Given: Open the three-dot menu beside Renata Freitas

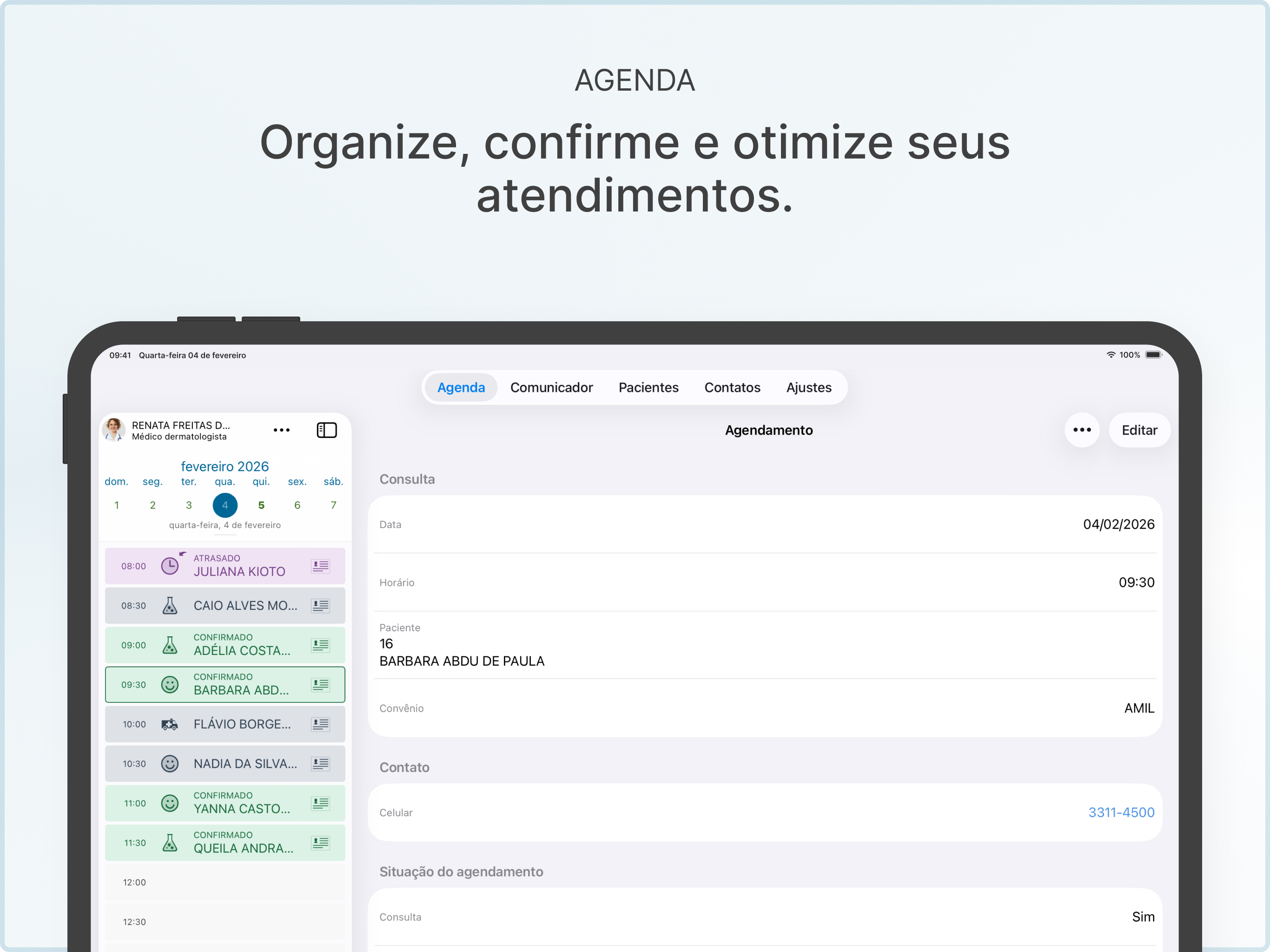Looking at the screenshot, I should 281,430.
